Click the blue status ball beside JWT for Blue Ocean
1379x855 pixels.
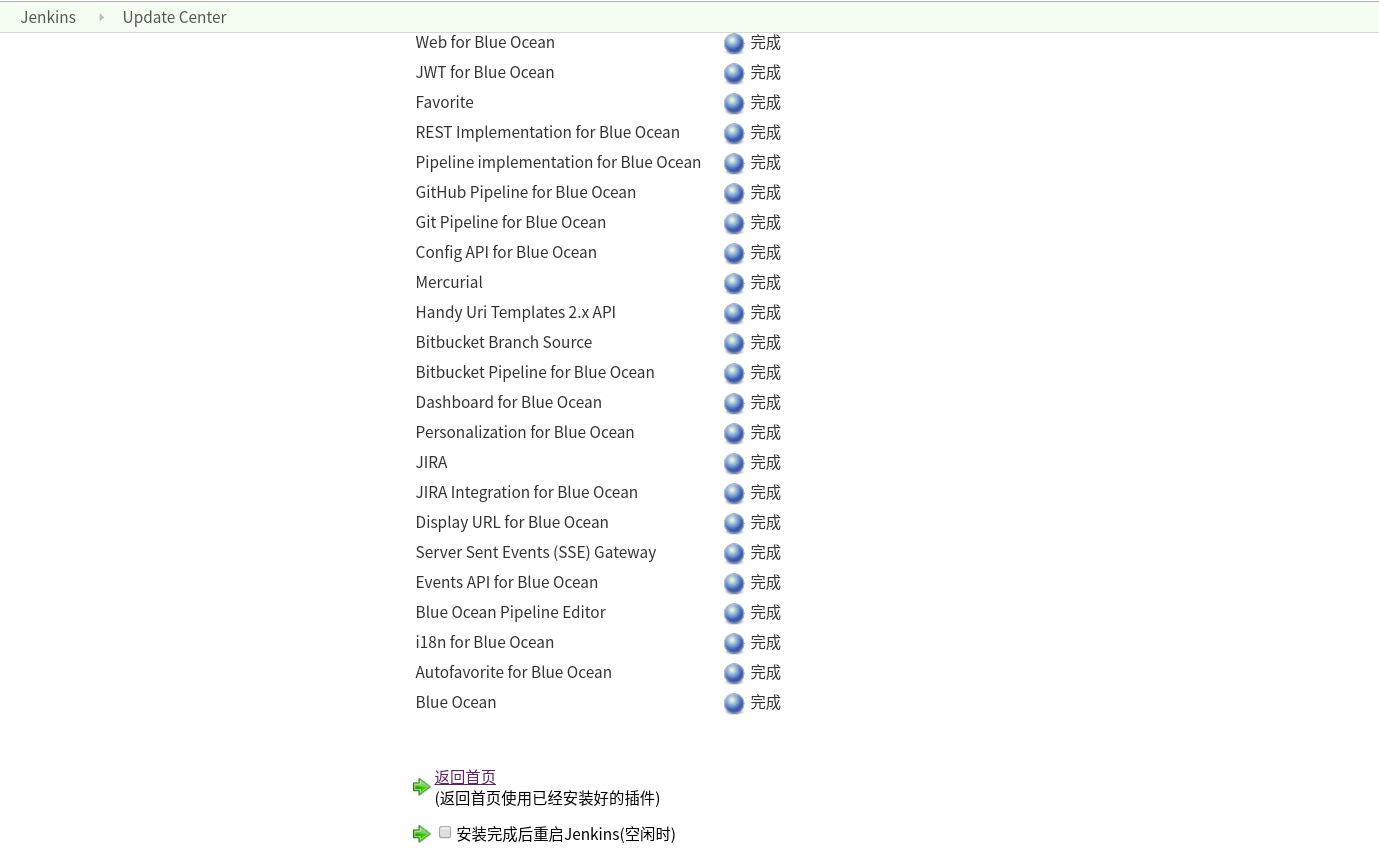pyautogui.click(x=734, y=73)
